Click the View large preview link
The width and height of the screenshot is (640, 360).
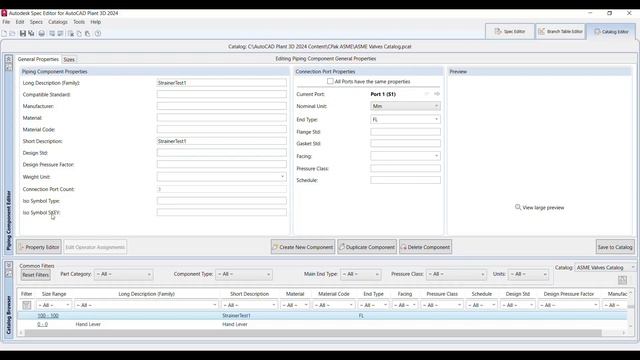[x=543, y=207]
